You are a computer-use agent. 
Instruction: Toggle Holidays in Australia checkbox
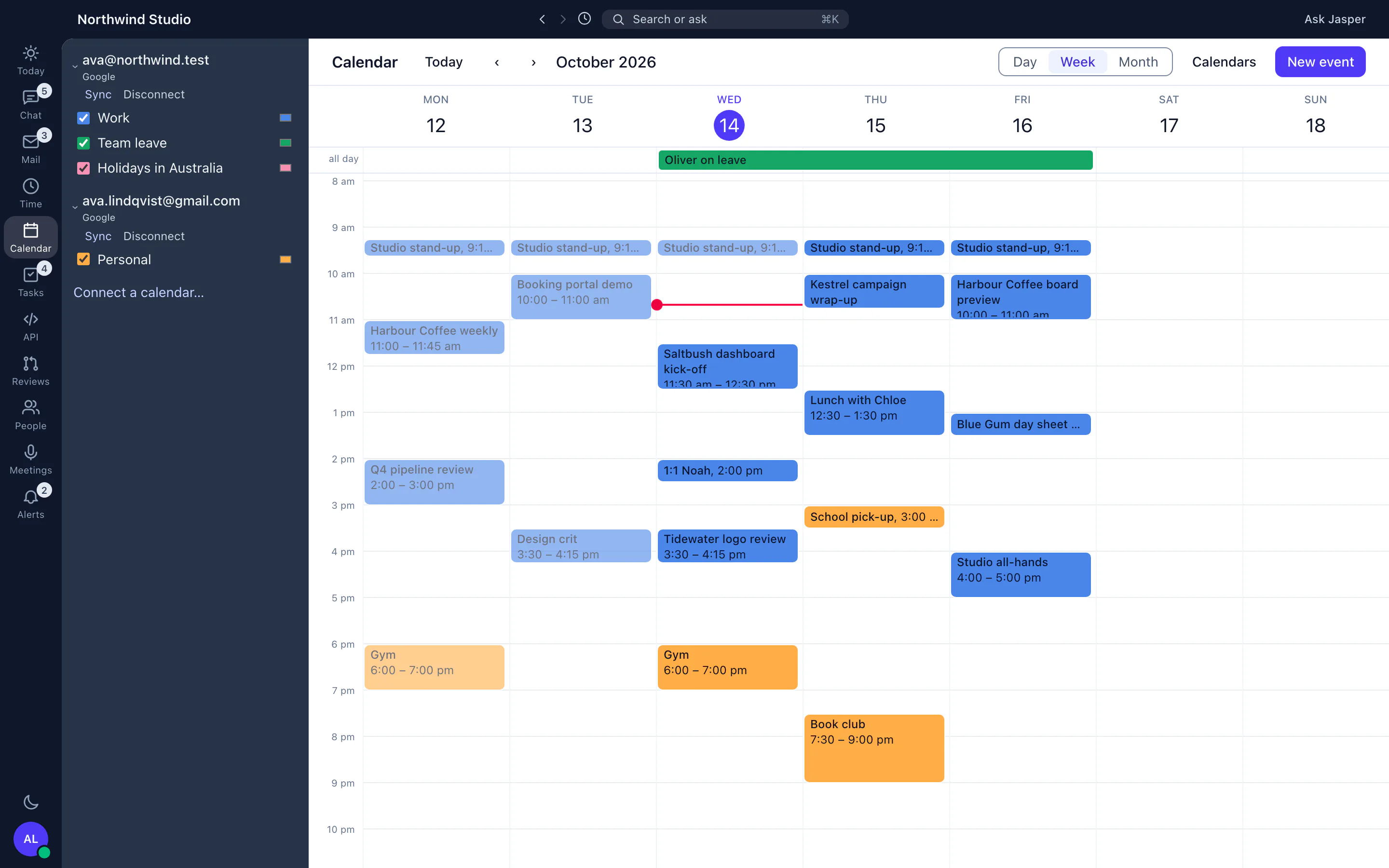point(83,168)
